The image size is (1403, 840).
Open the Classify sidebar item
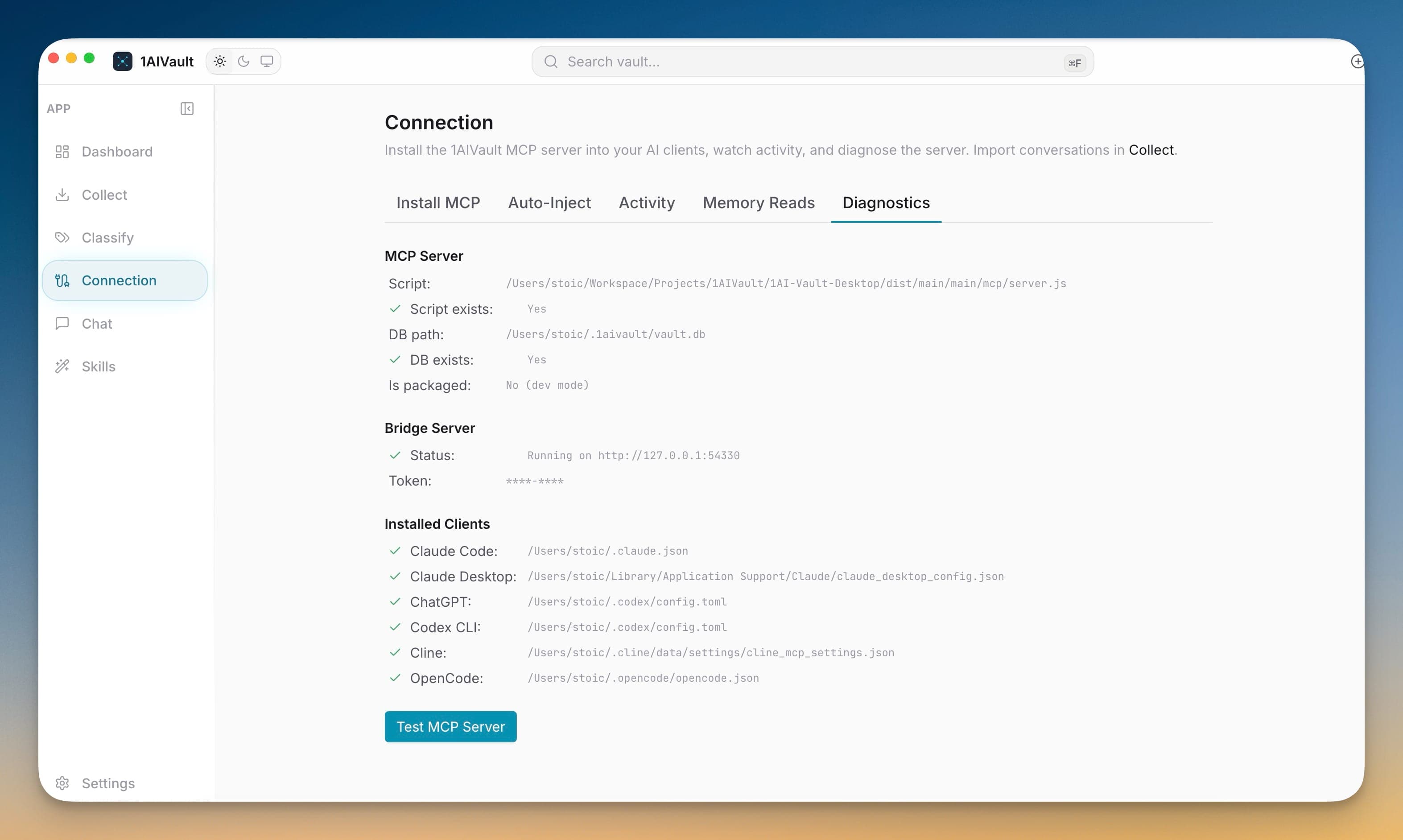[x=124, y=238]
